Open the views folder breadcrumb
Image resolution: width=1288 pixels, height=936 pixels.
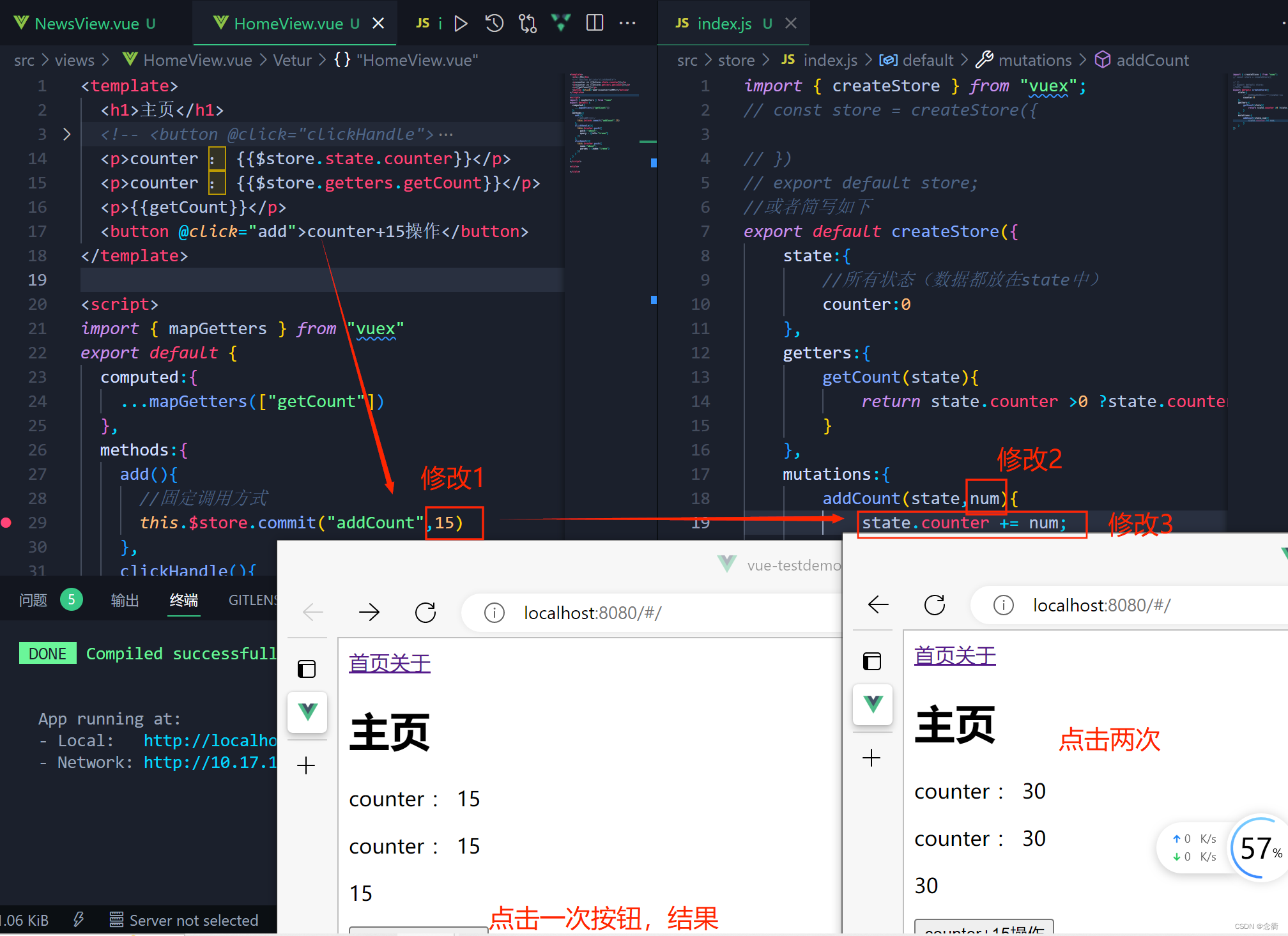click(x=74, y=60)
